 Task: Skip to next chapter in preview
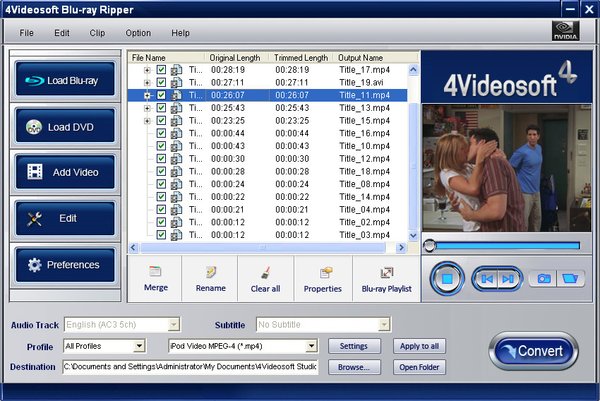pos(508,279)
